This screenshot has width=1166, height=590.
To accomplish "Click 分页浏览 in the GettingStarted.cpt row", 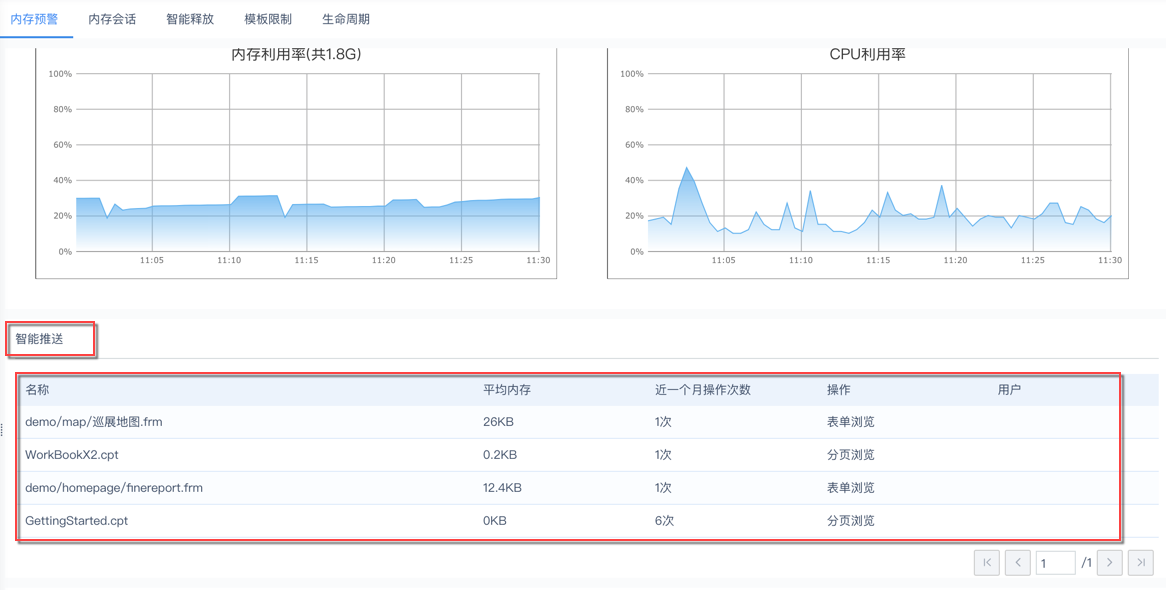I will pos(851,521).
